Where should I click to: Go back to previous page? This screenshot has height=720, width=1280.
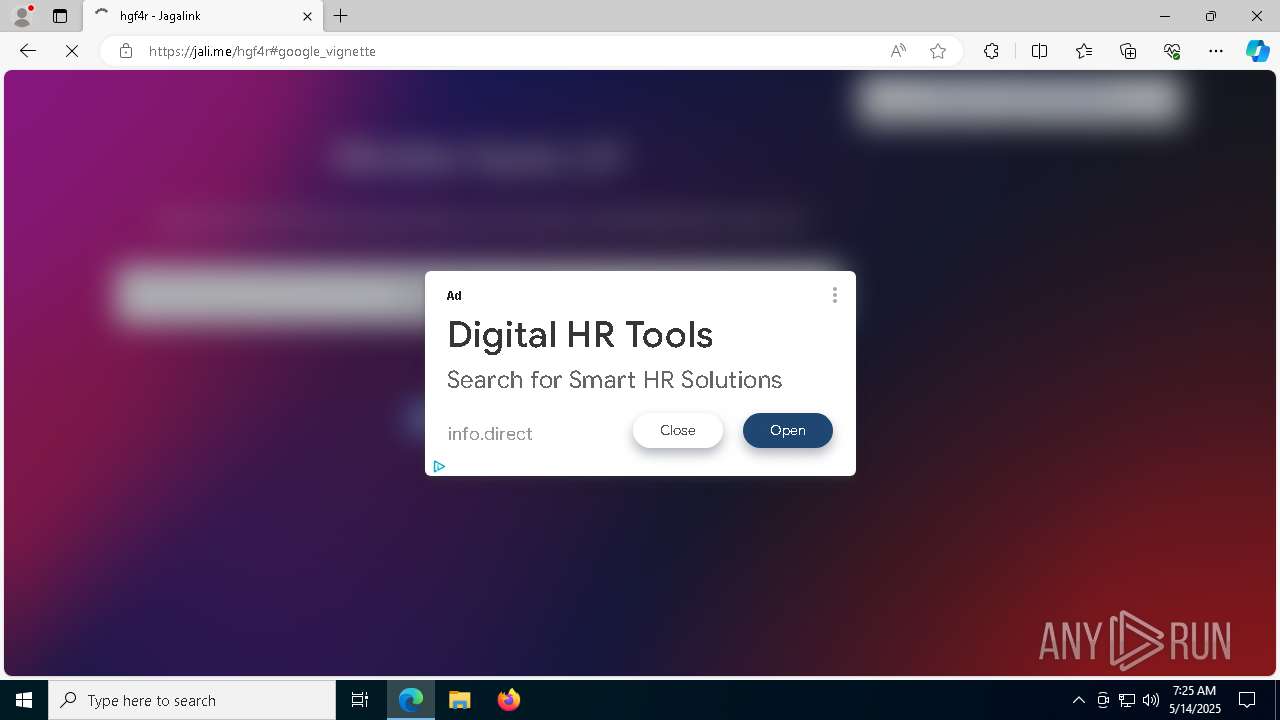pos(28,51)
